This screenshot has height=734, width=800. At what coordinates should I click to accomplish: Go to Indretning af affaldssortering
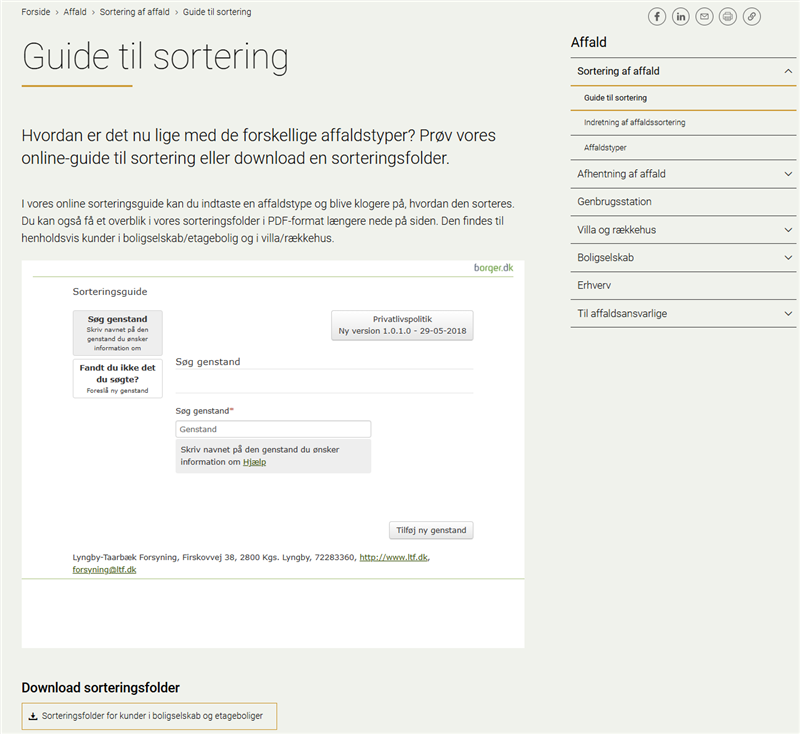(634, 122)
